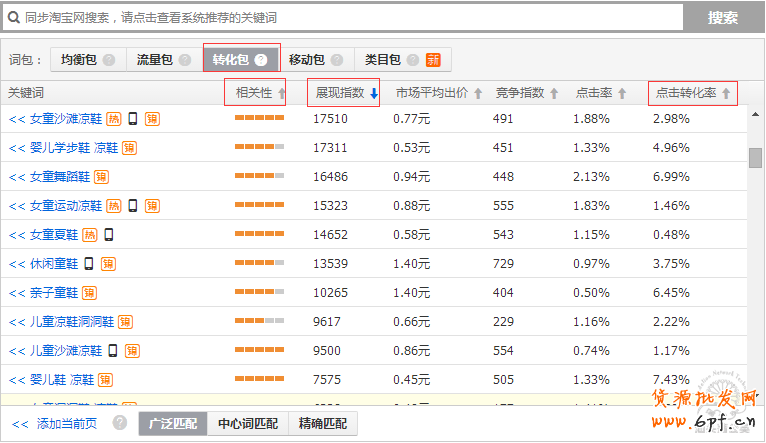
Task: Open the 移动包 tab
Action: [x=307, y=60]
